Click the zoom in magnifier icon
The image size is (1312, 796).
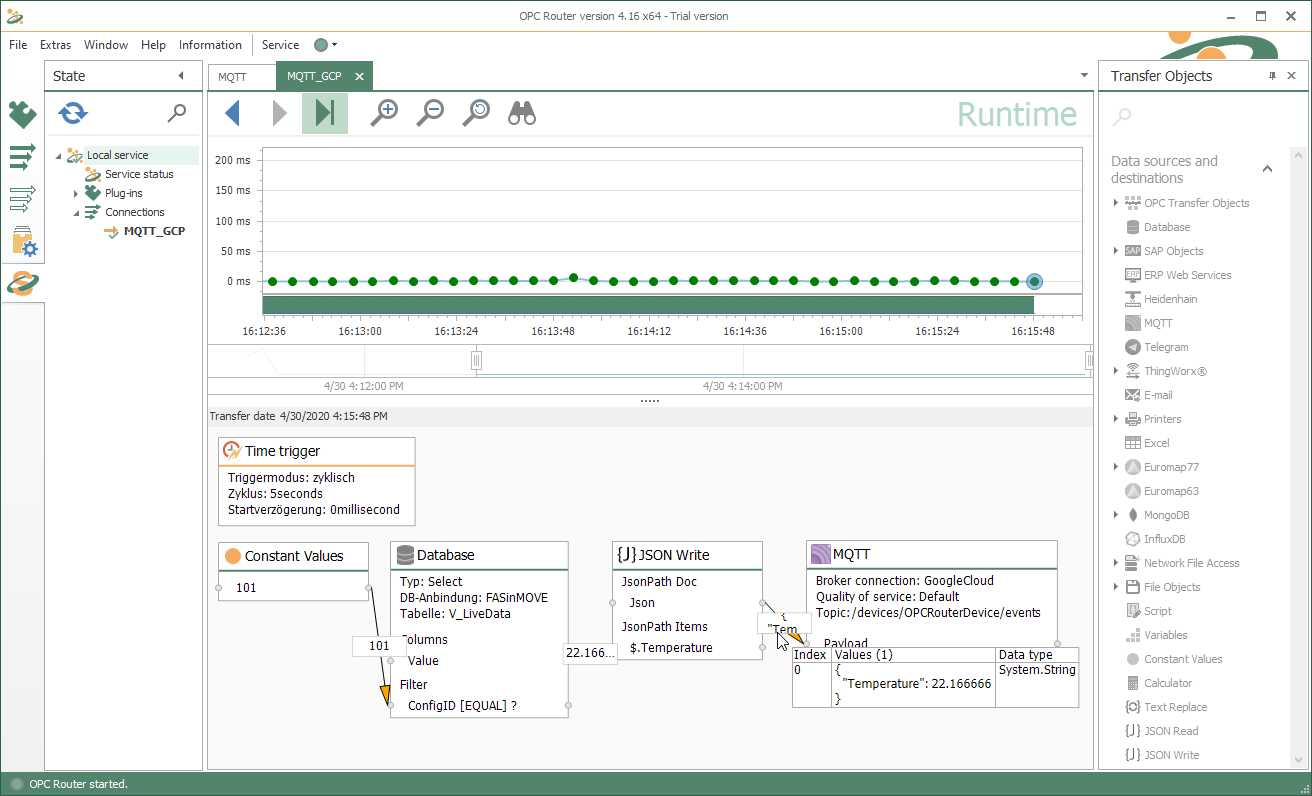click(384, 113)
